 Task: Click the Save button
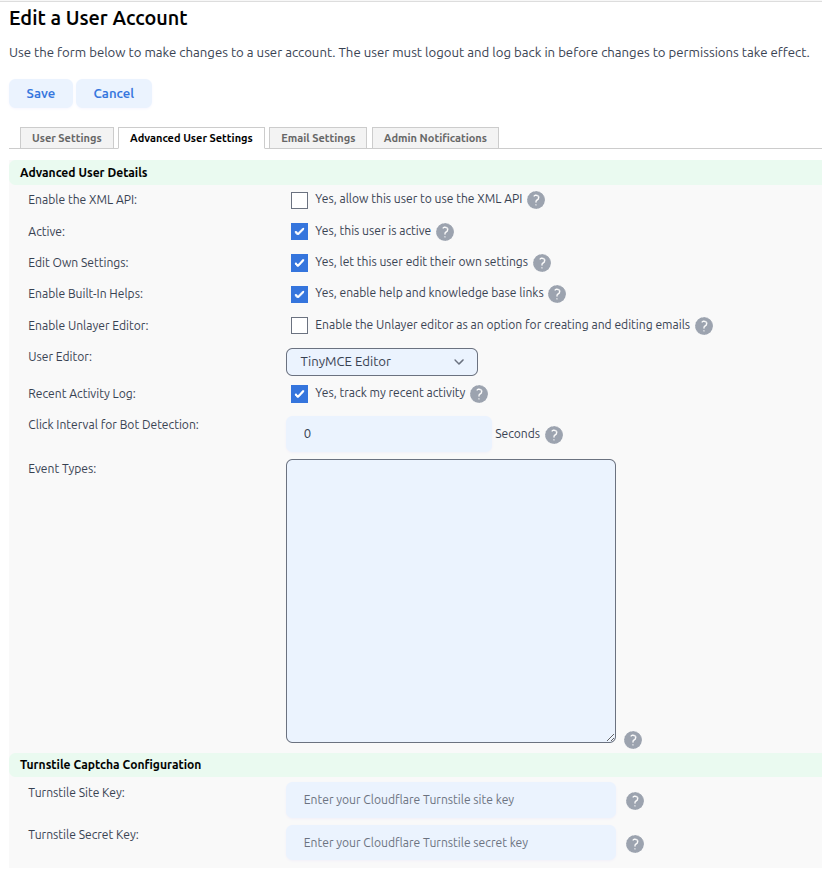(41, 93)
